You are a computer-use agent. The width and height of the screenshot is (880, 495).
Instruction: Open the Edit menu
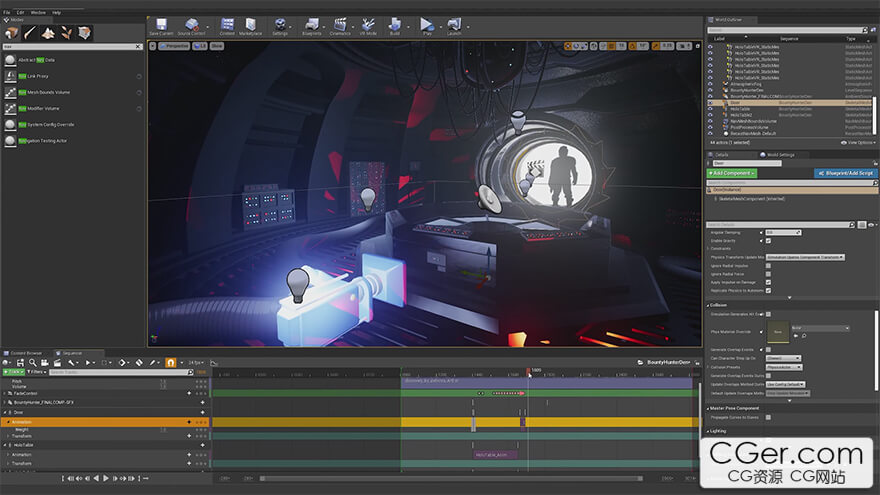20,12
